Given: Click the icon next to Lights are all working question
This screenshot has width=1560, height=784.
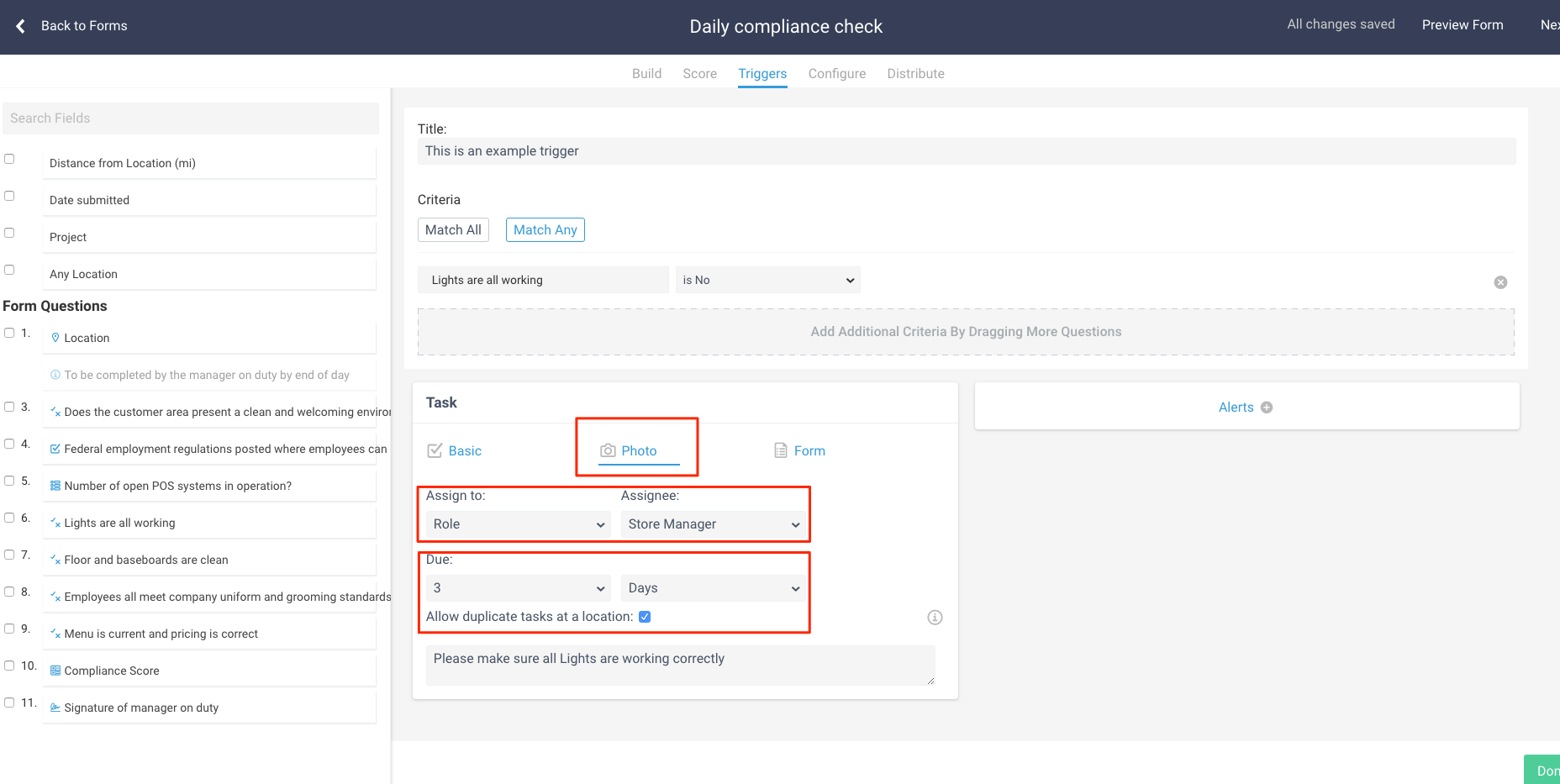Looking at the screenshot, I should pyautogui.click(x=55, y=523).
